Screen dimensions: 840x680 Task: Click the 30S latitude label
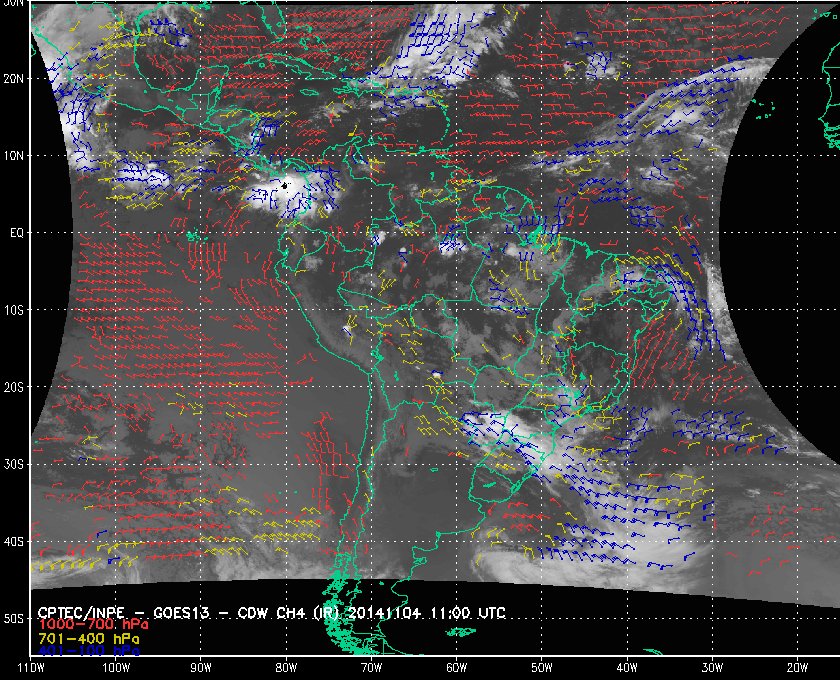point(14,465)
